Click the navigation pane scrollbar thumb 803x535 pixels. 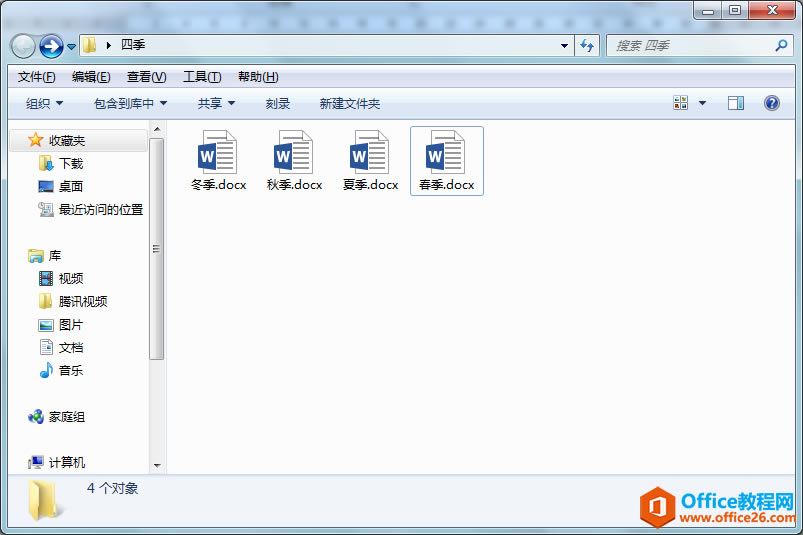tap(157, 249)
